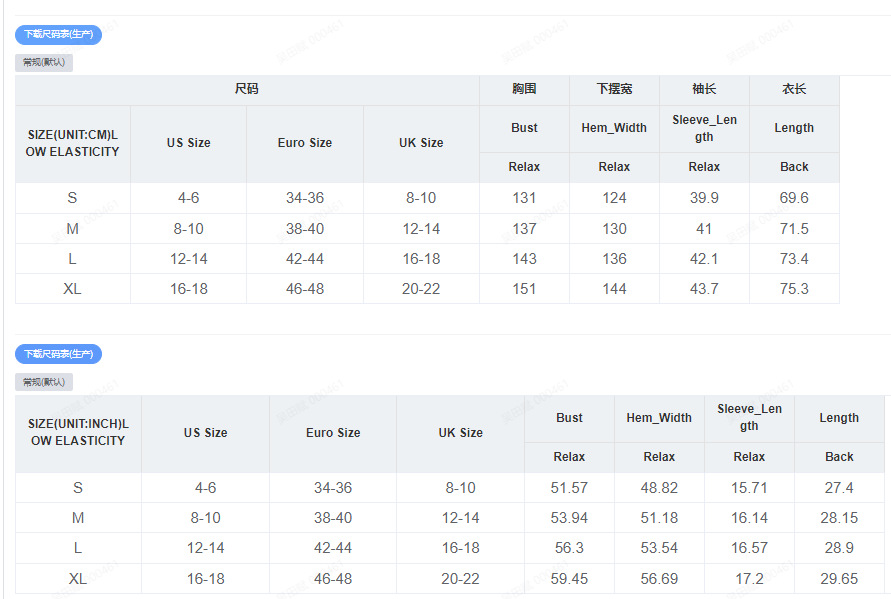Click the SIZE(UNIT:CM) LOW ELASTICITY header cell
Image resolution: width=891 pixels, height=599 pixels.
(x=72, y=143)
